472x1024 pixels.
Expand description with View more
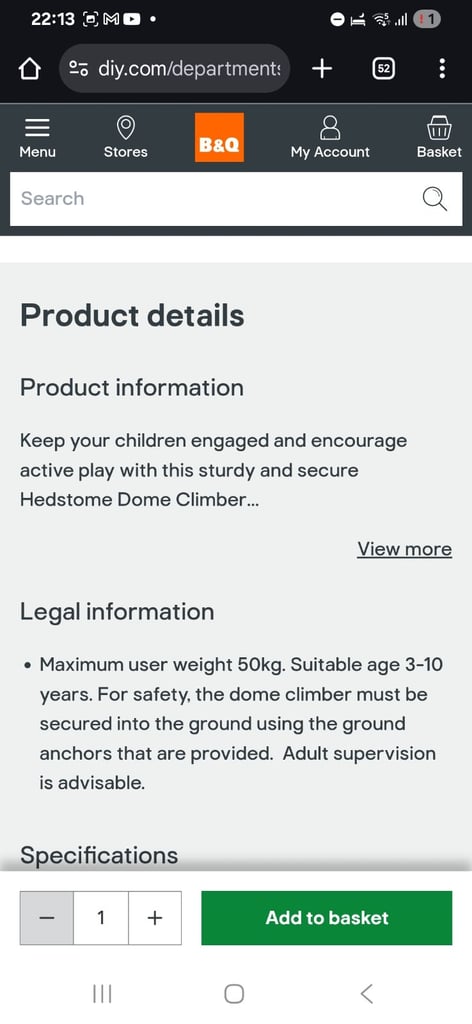point(404,549)
